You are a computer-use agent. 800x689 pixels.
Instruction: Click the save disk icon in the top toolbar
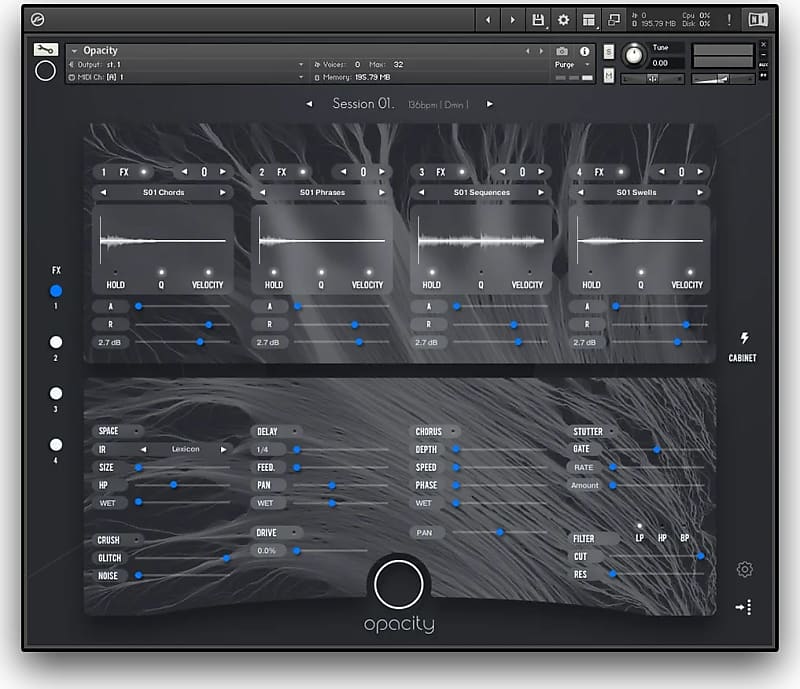tap(536, 19)
